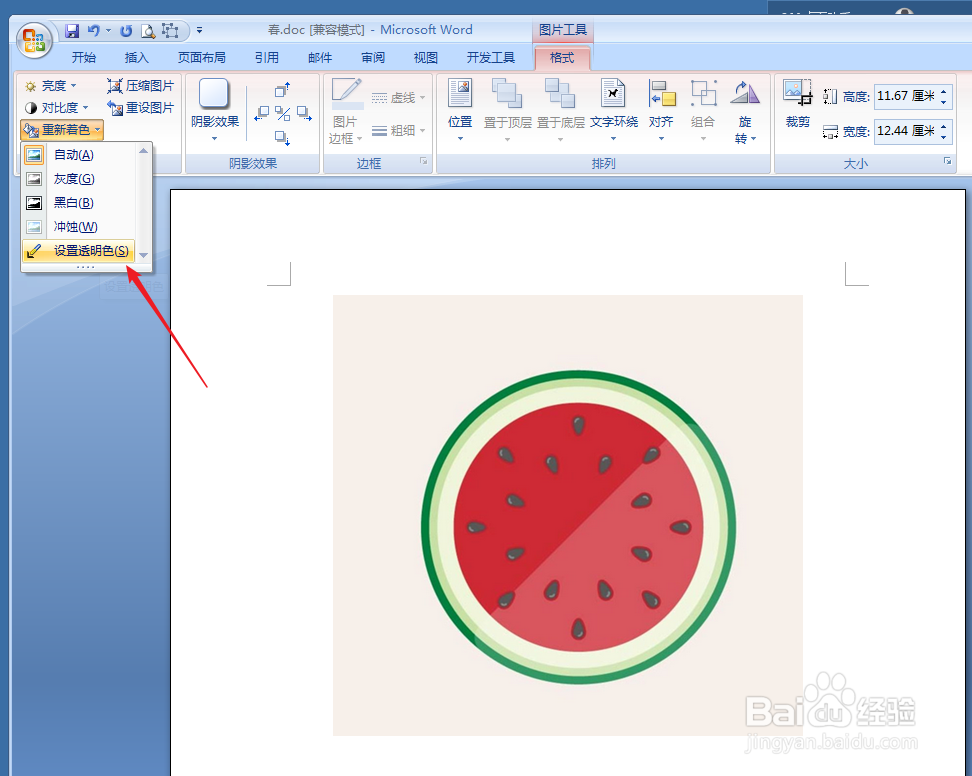Click 压缩图片 compress picture

click(140, 86)
